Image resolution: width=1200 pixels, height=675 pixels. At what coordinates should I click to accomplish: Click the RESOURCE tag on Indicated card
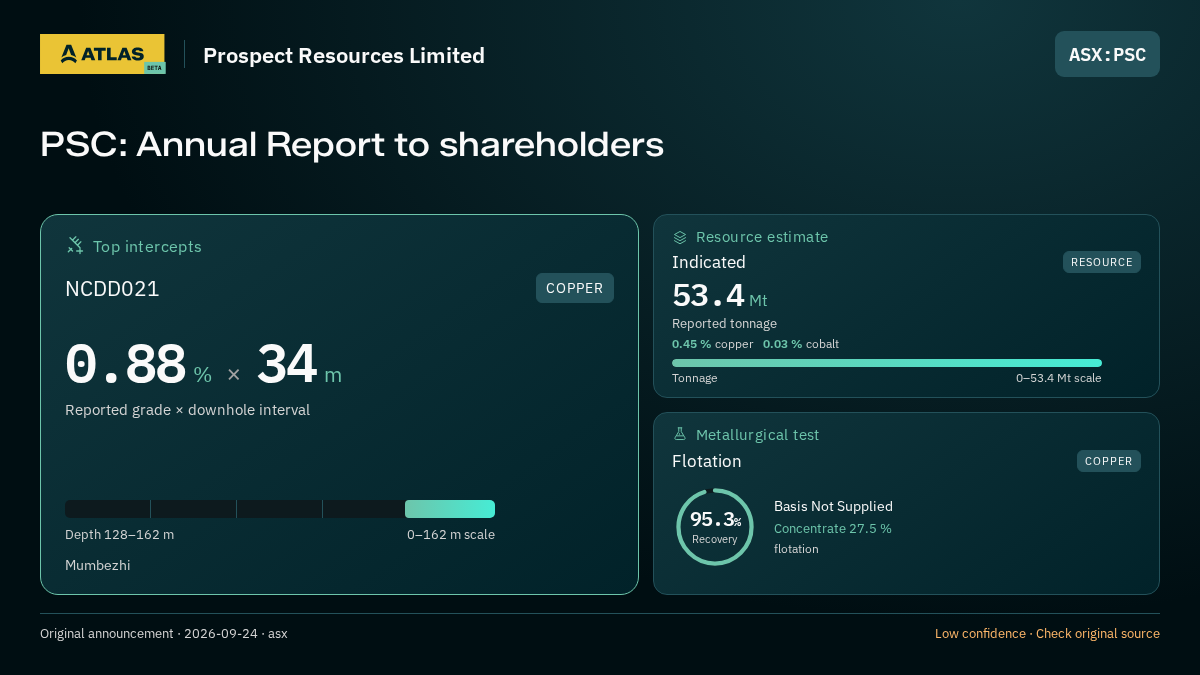(x=1102, y=262)
